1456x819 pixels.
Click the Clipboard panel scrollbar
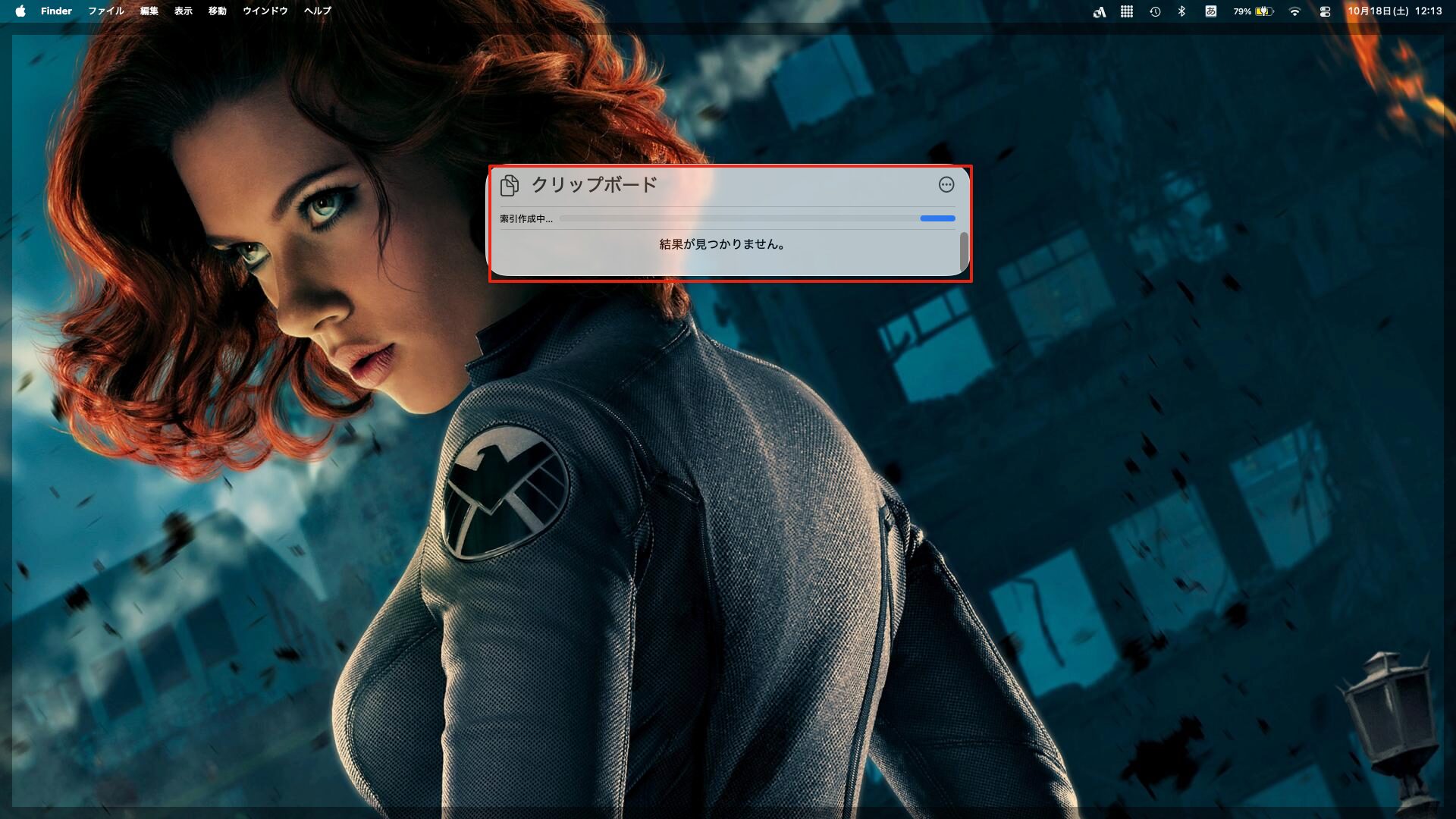click(x=964, y=251)
